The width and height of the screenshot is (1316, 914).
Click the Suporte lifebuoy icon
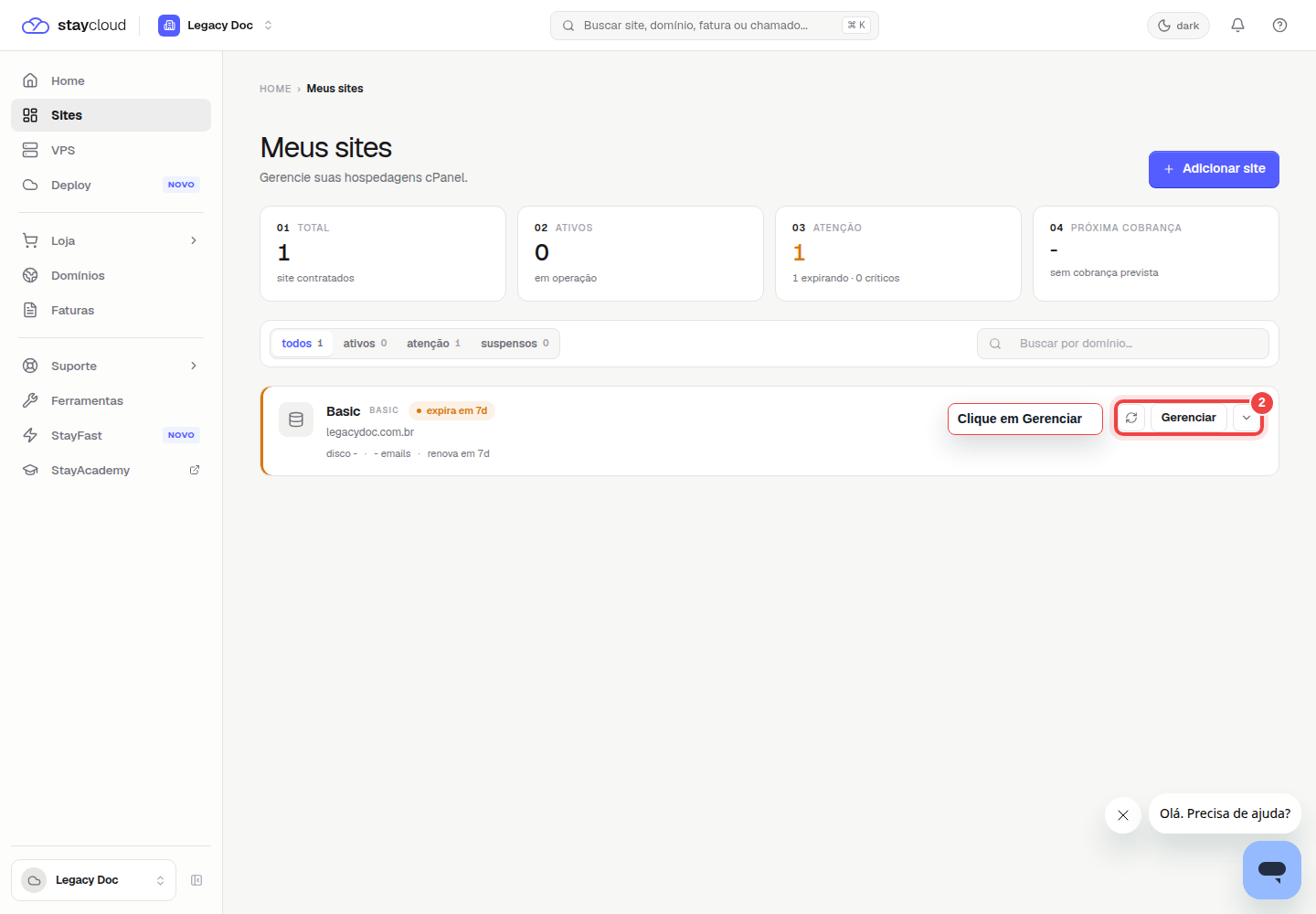(x=30, y=366)
